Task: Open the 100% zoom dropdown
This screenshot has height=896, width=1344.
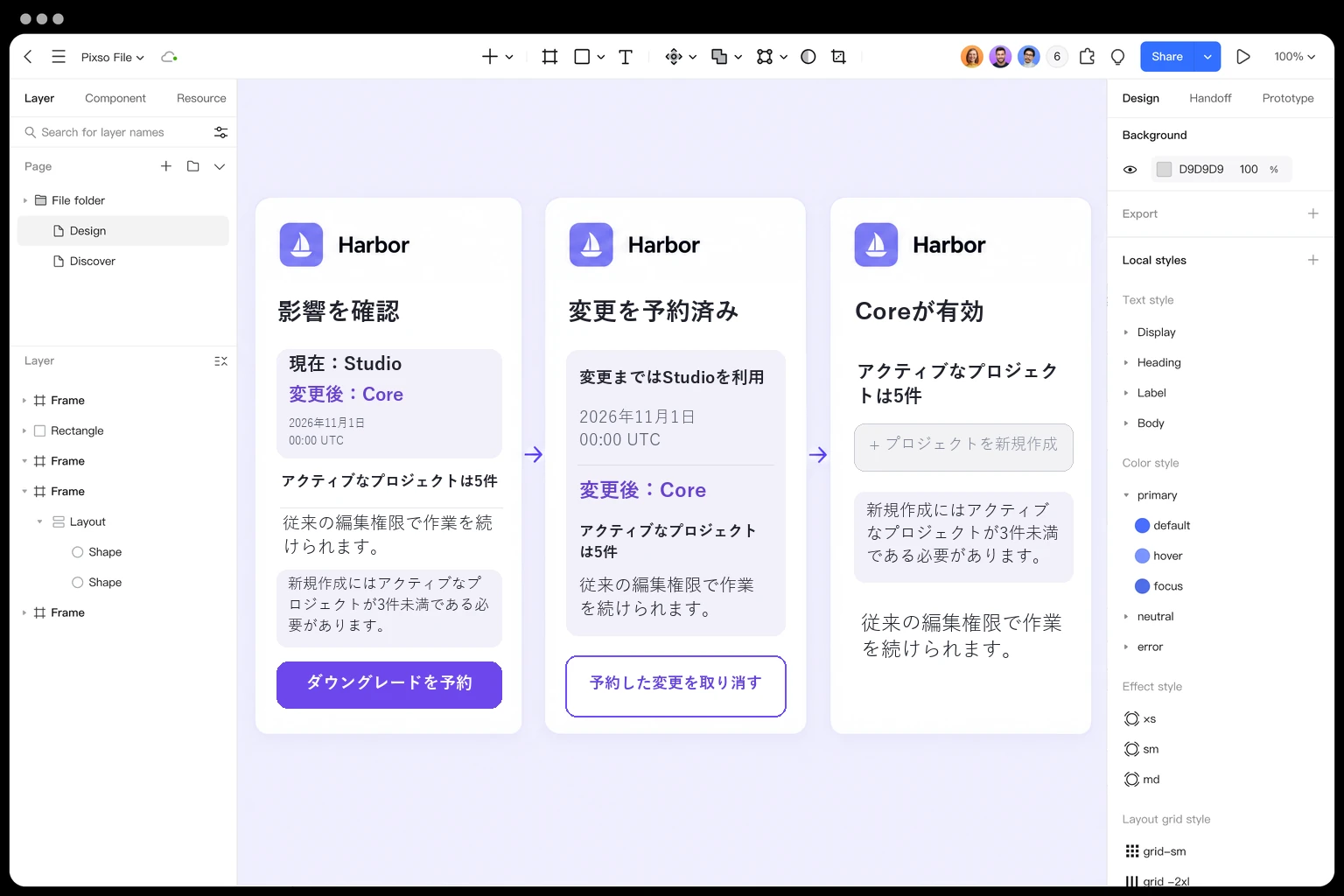Action: point(1294,57)
